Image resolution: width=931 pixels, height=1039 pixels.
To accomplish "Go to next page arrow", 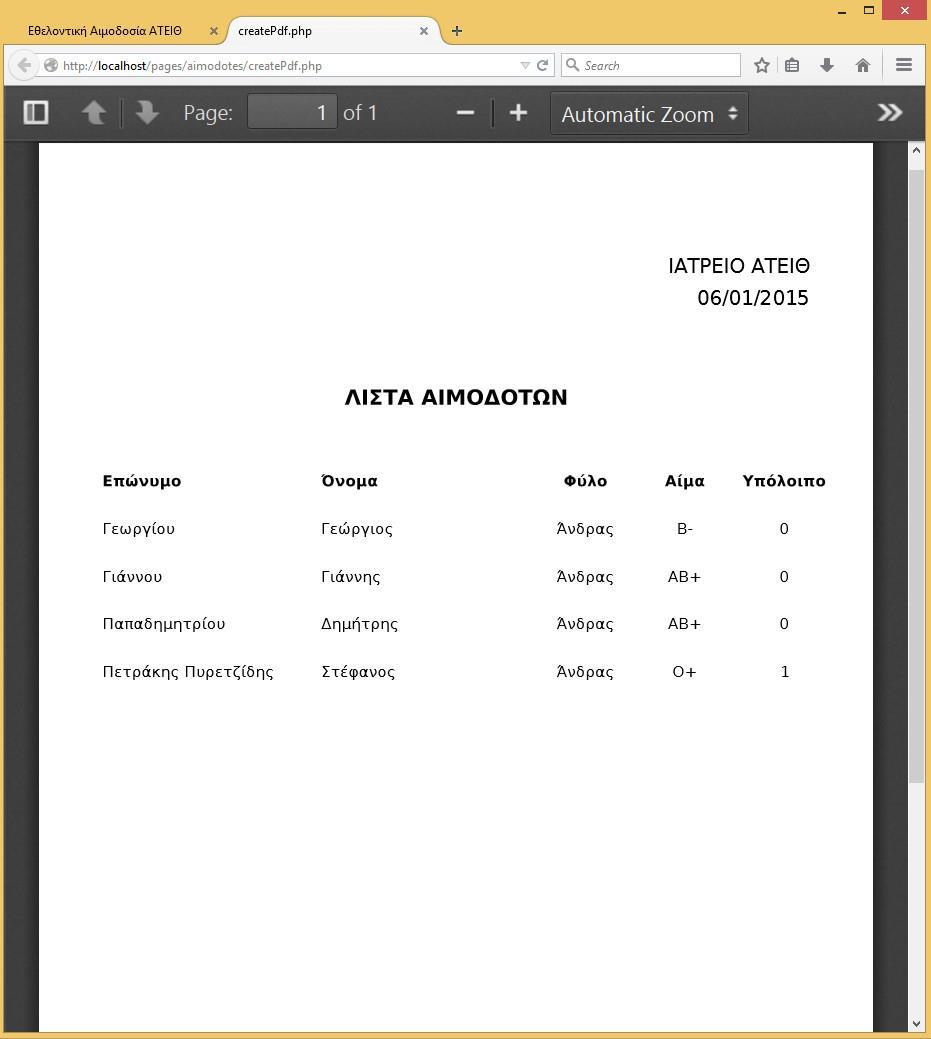I will point(146,113).
